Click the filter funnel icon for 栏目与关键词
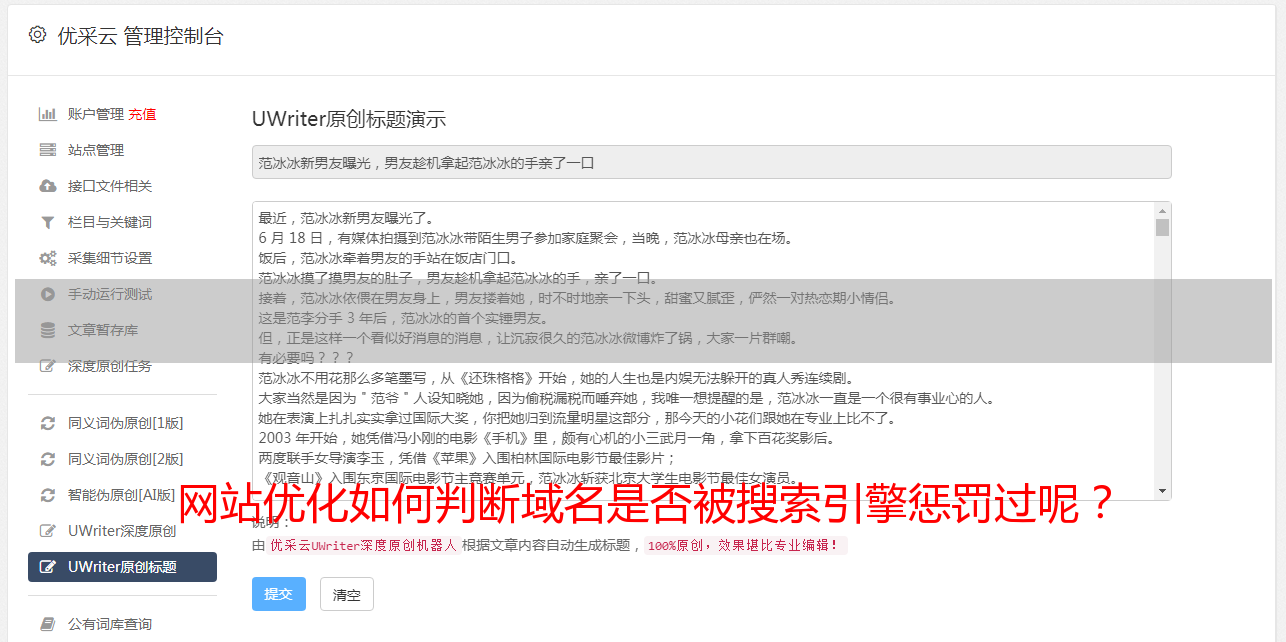 point(47,222)
